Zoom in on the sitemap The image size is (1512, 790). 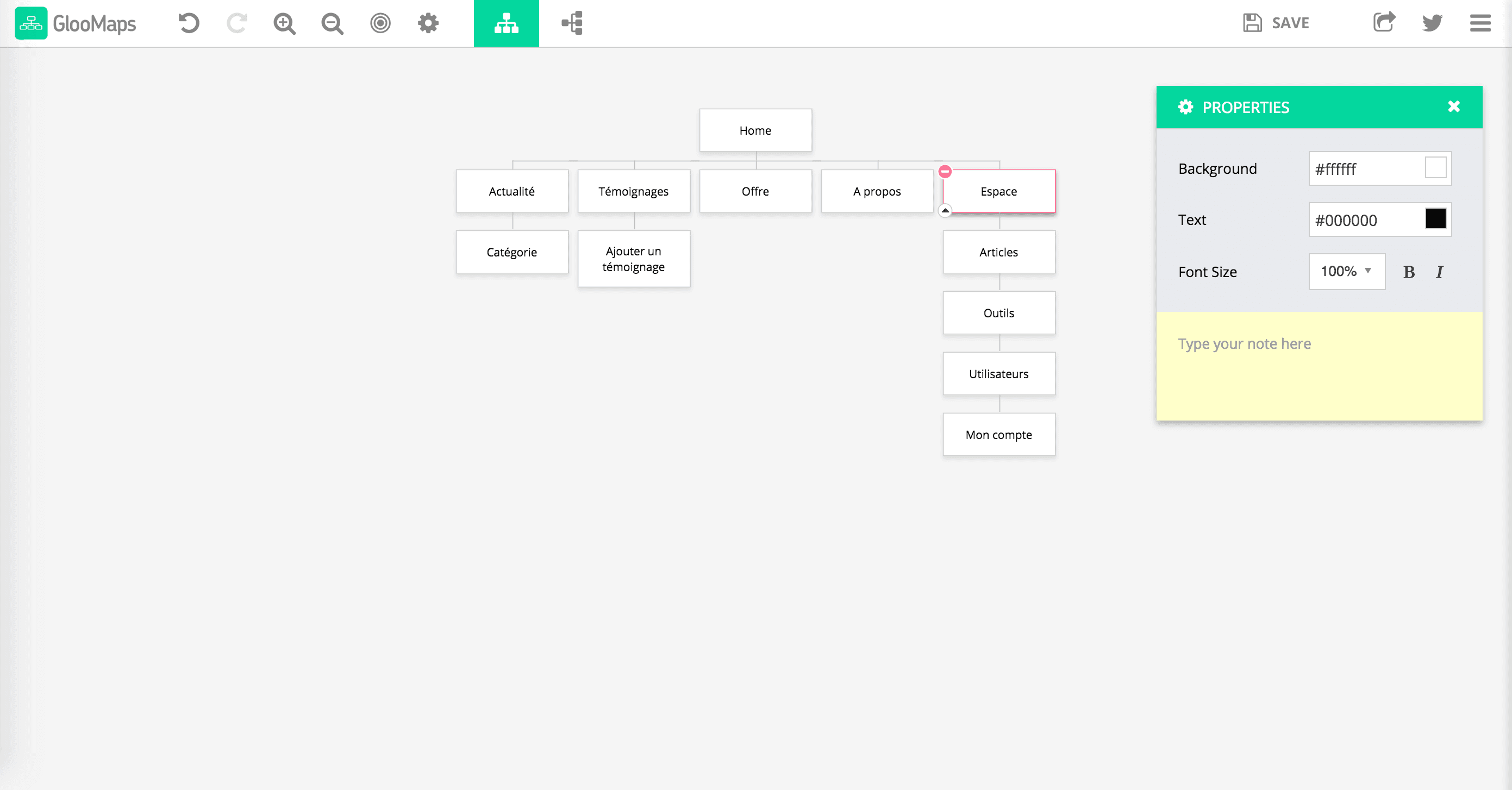(285, 23)
